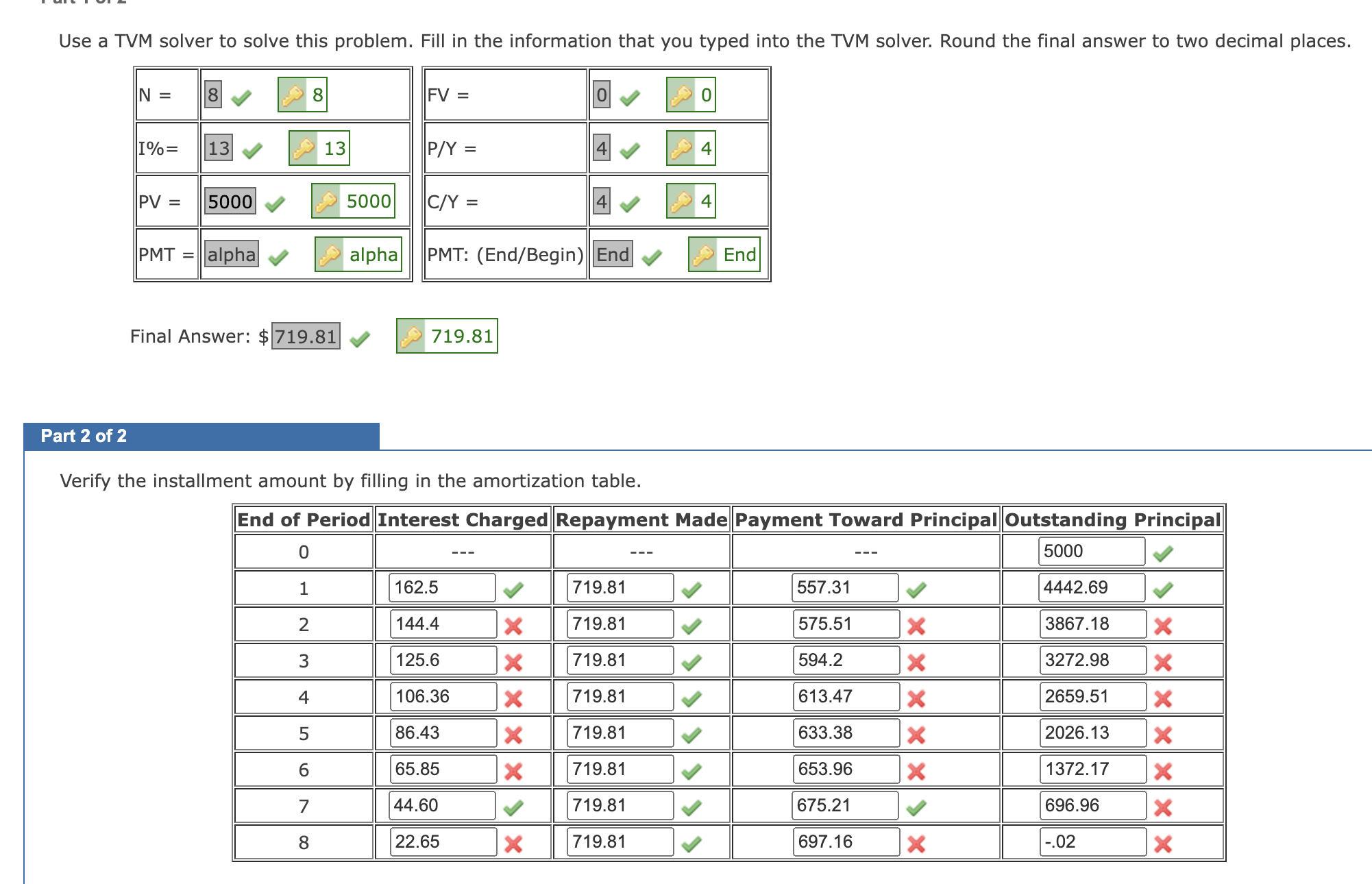Click the period 8 repayment field 719.81
Viewport: 1372px width, 884px height.
[621, 842]
